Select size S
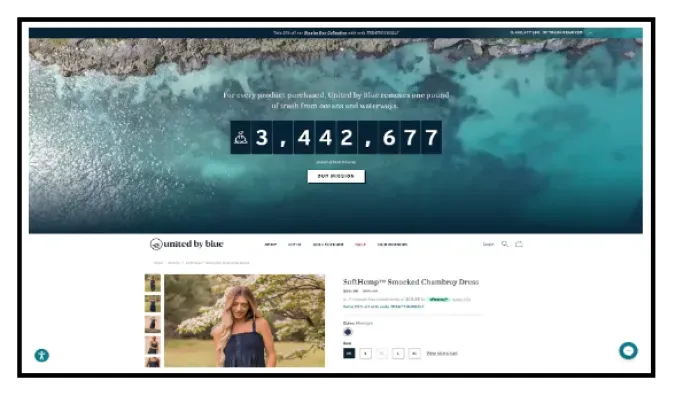The width and height of the screenshot is (673, 395). (x=365, y=353)
